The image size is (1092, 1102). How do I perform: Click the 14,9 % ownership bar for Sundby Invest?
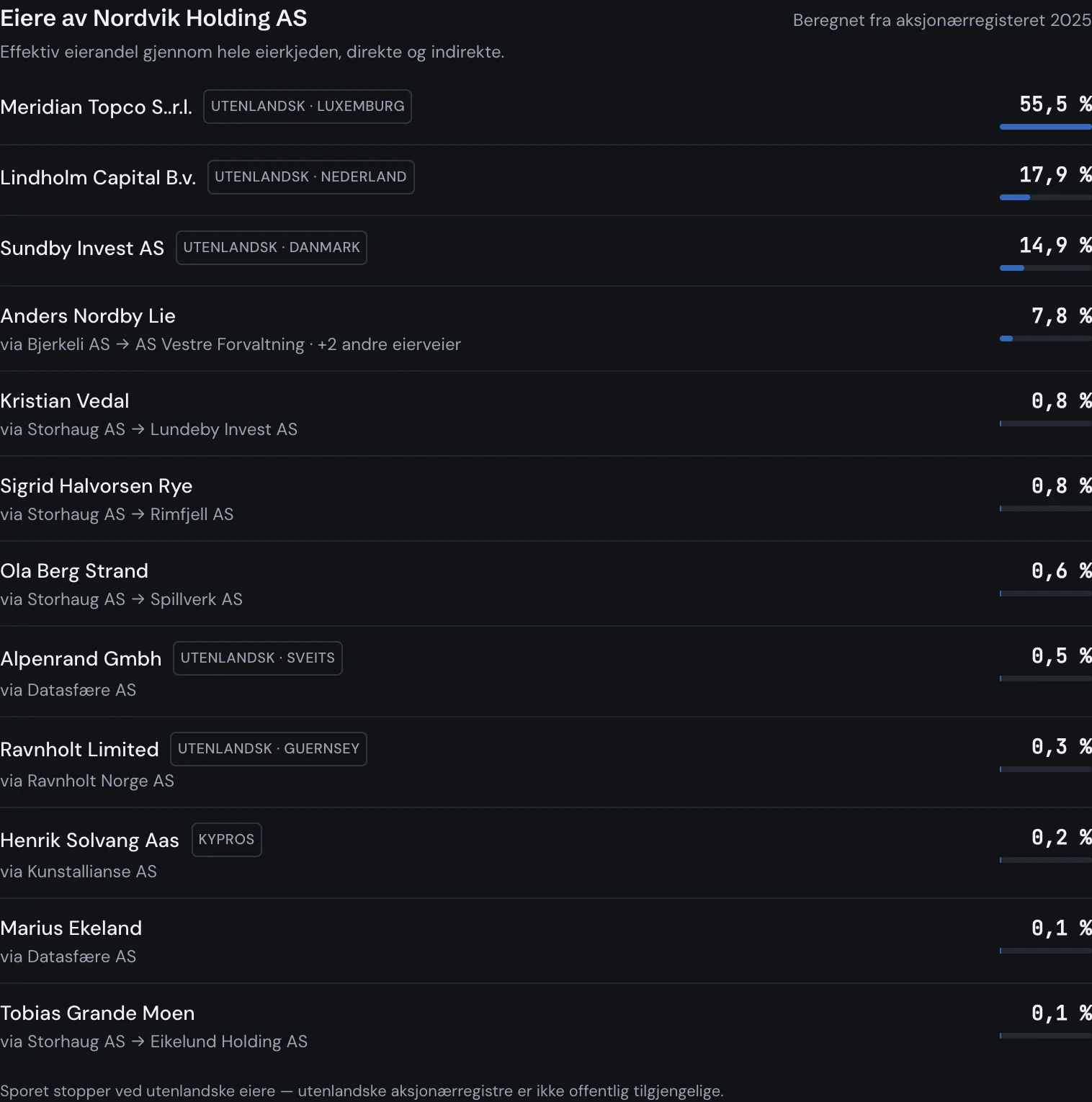tap(1046, 268)
